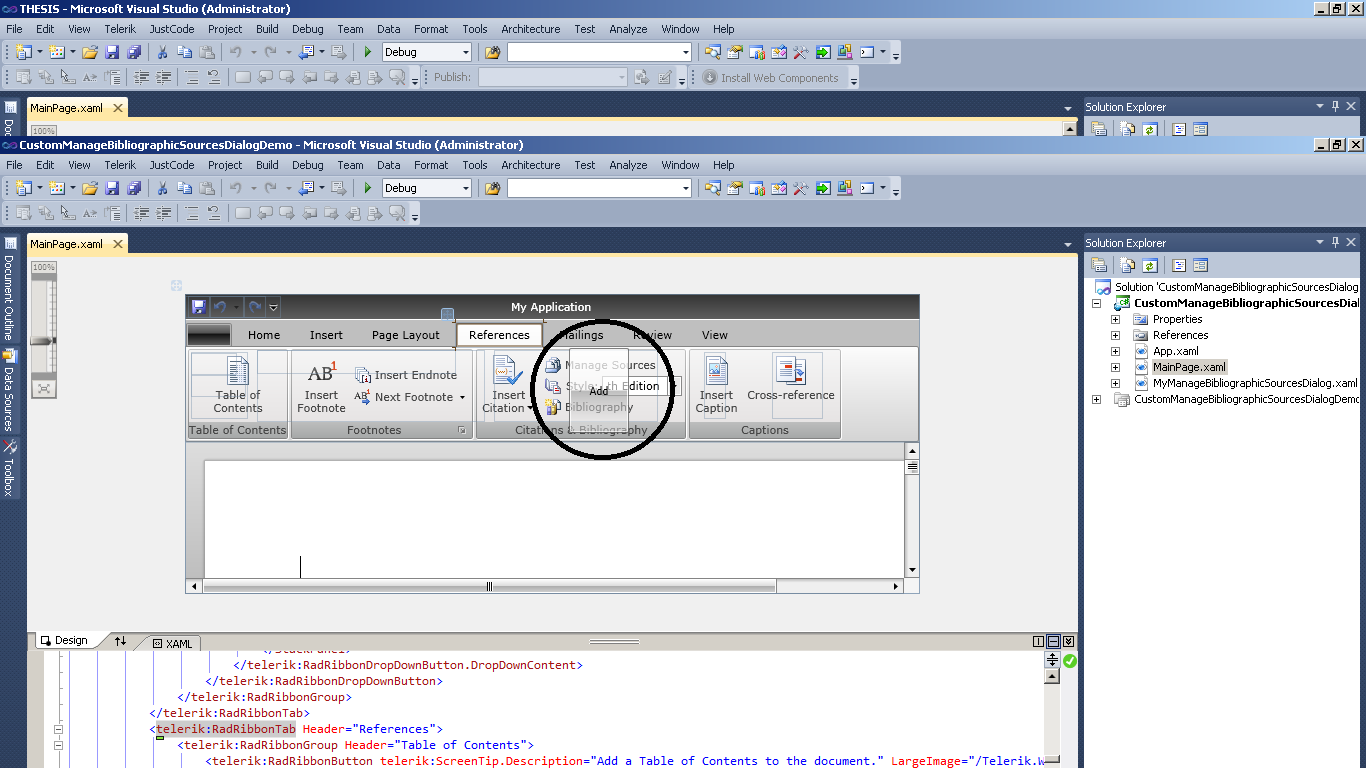Click Cut scissors icon in front window toolbar
The image size is (1366, 768).
163,188
